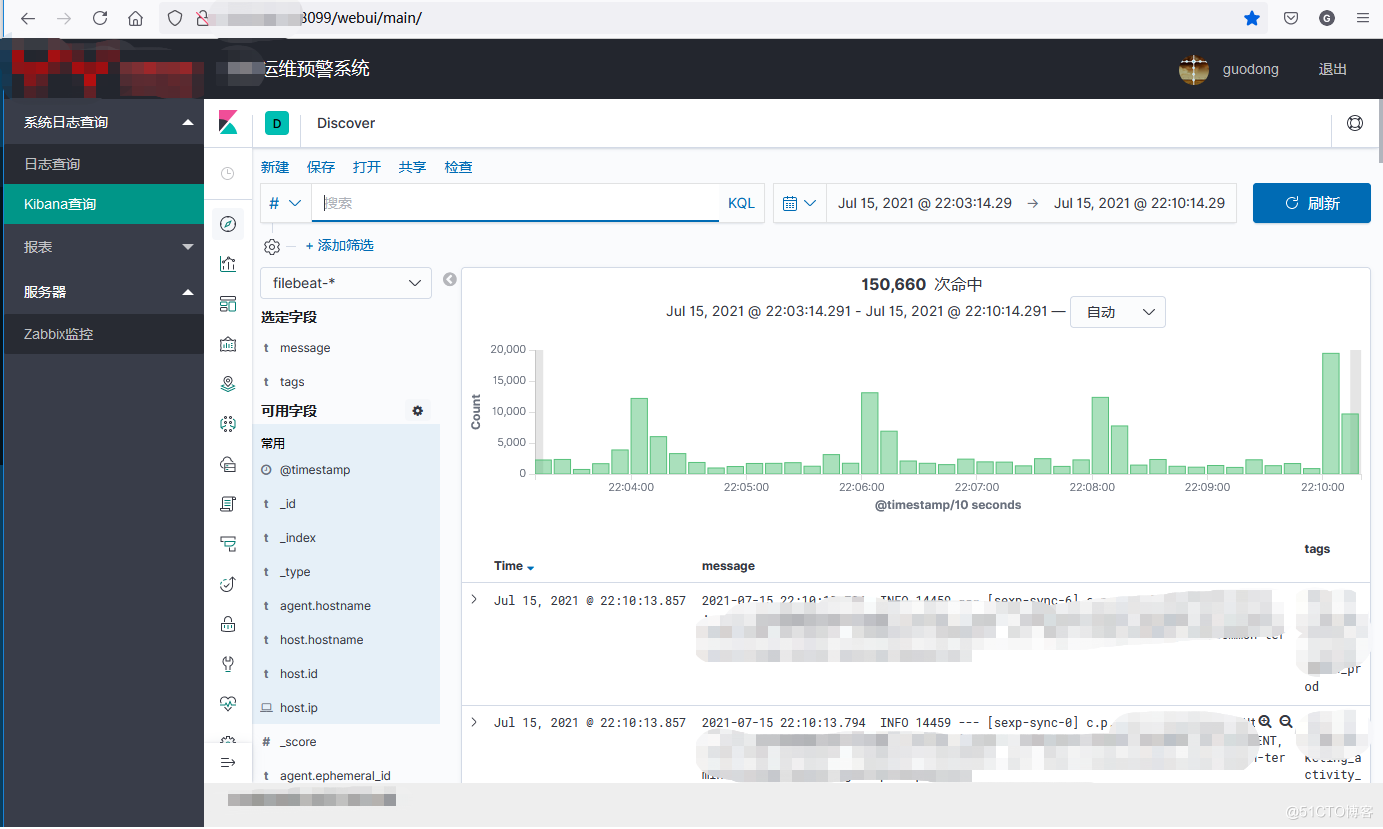Image resolution: width=1383 pixels, height=829 pixels.
Task: Open Dev Tools wrench icon
Action: (228, 663)
